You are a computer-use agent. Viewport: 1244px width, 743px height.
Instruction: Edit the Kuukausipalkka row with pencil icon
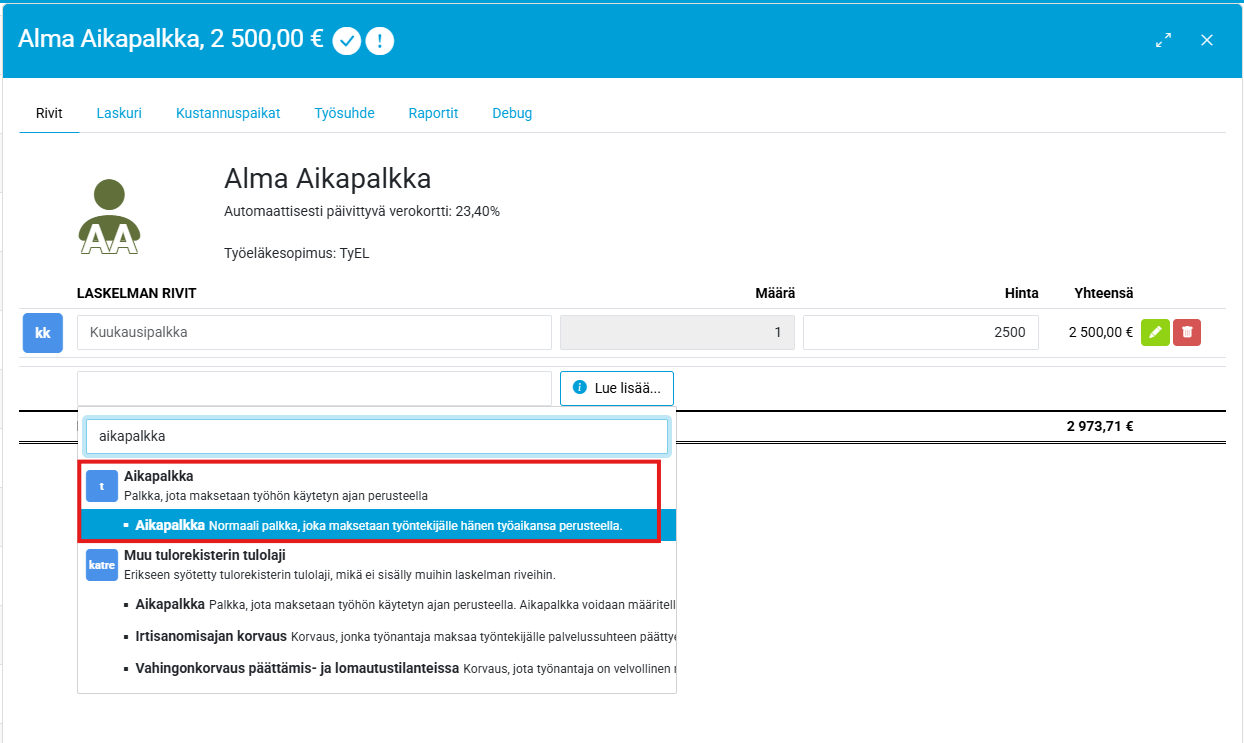click(x=1155, y=333)
